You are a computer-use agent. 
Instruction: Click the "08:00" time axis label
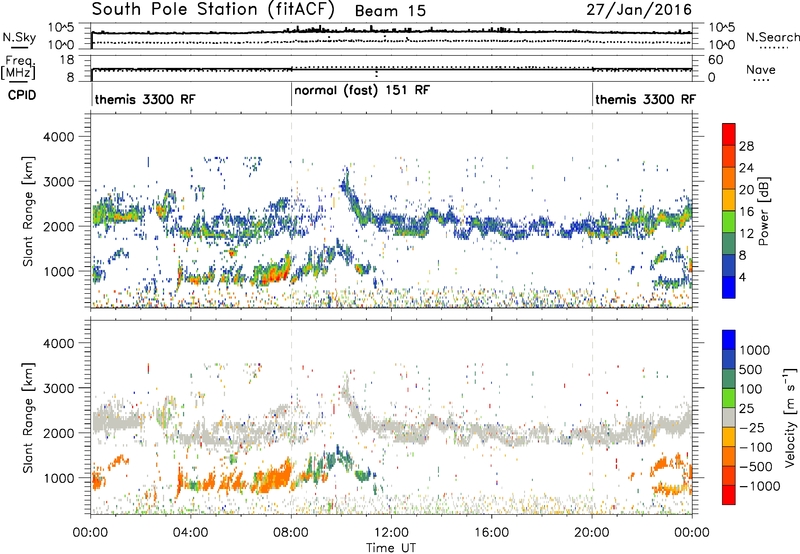[291, 533]
